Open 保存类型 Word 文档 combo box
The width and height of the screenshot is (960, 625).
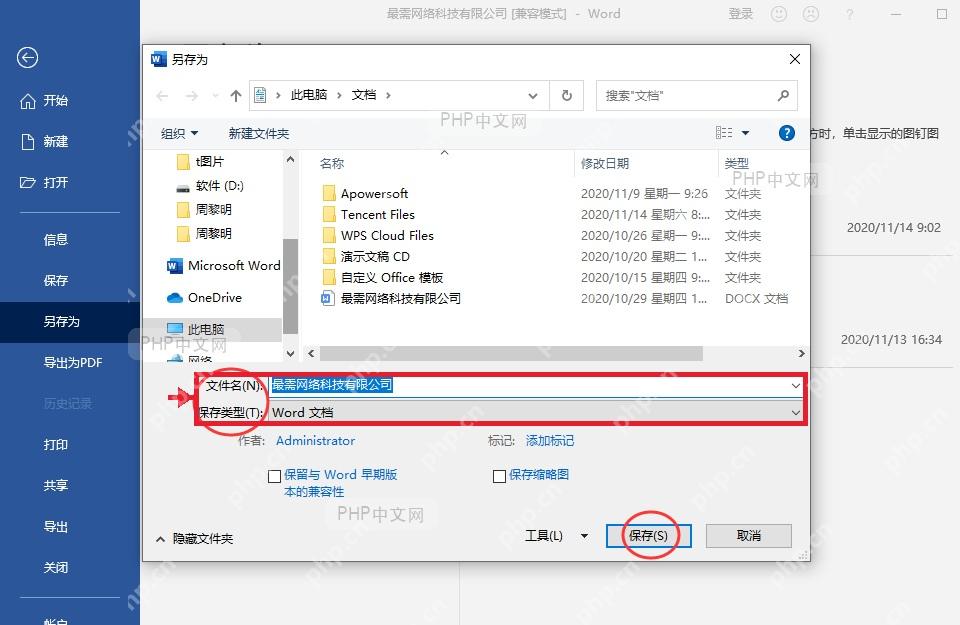536,413
